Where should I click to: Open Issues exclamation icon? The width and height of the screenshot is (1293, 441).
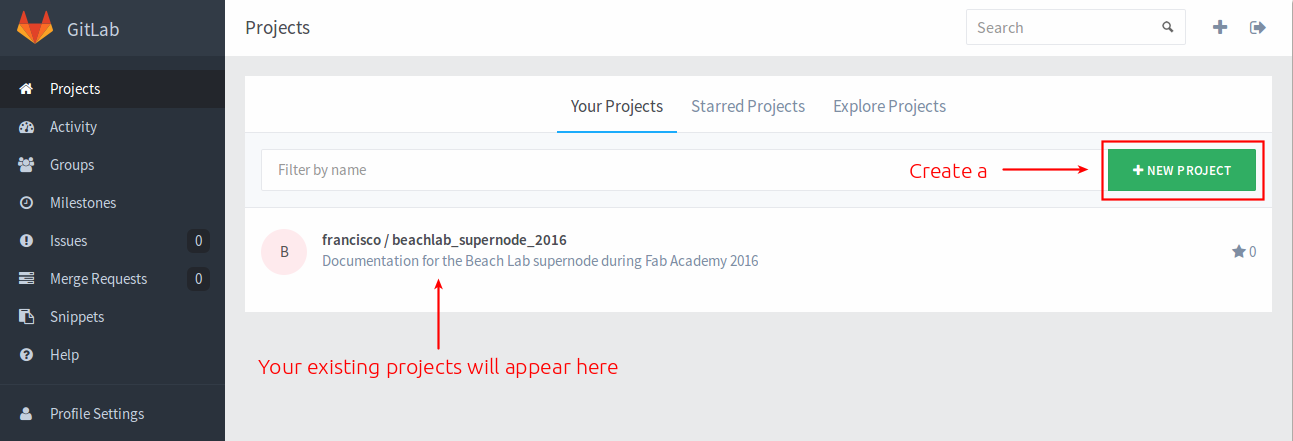pyautogui.click(x=27, y=241)
